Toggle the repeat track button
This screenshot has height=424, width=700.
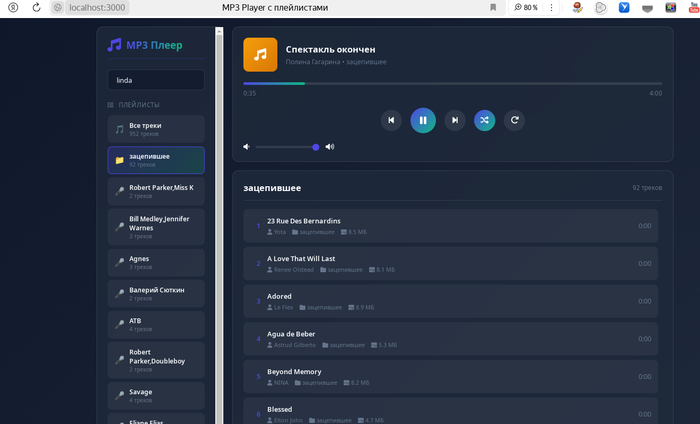514,120
